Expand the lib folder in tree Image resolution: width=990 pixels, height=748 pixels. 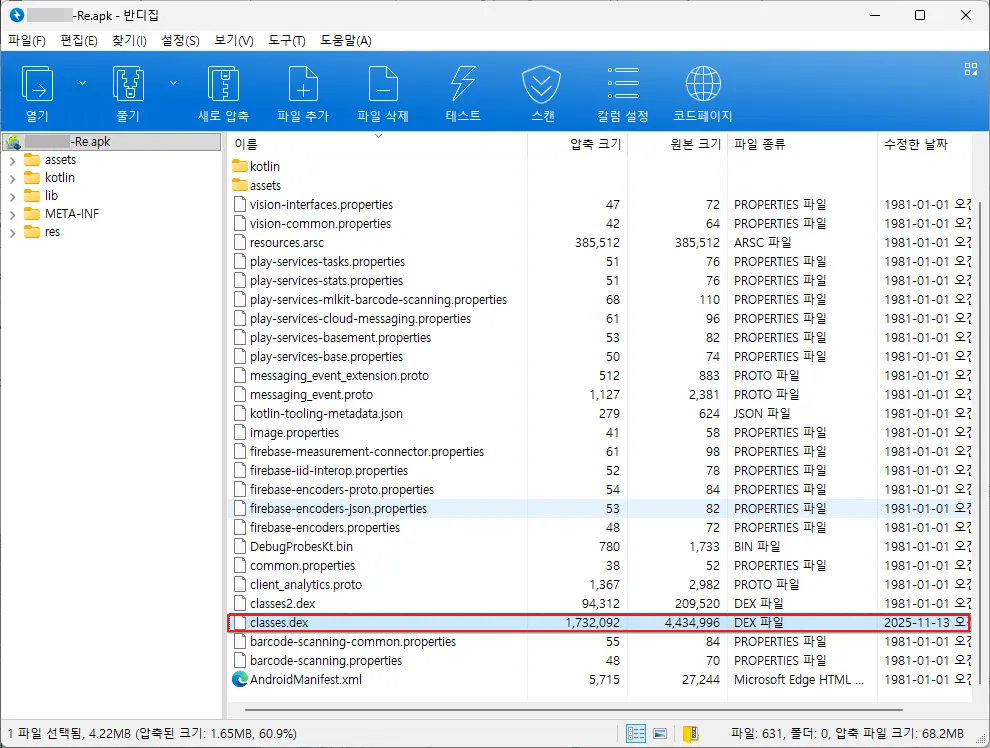(x=13, y=197)
